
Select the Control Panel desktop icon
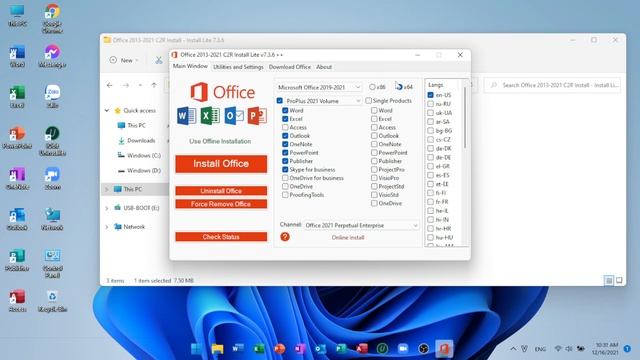(52, 264)
